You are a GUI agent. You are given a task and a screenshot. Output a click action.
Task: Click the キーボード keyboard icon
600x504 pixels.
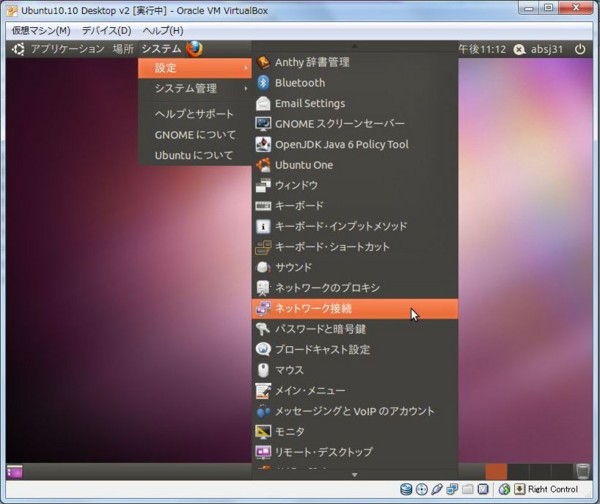[263, 206]
